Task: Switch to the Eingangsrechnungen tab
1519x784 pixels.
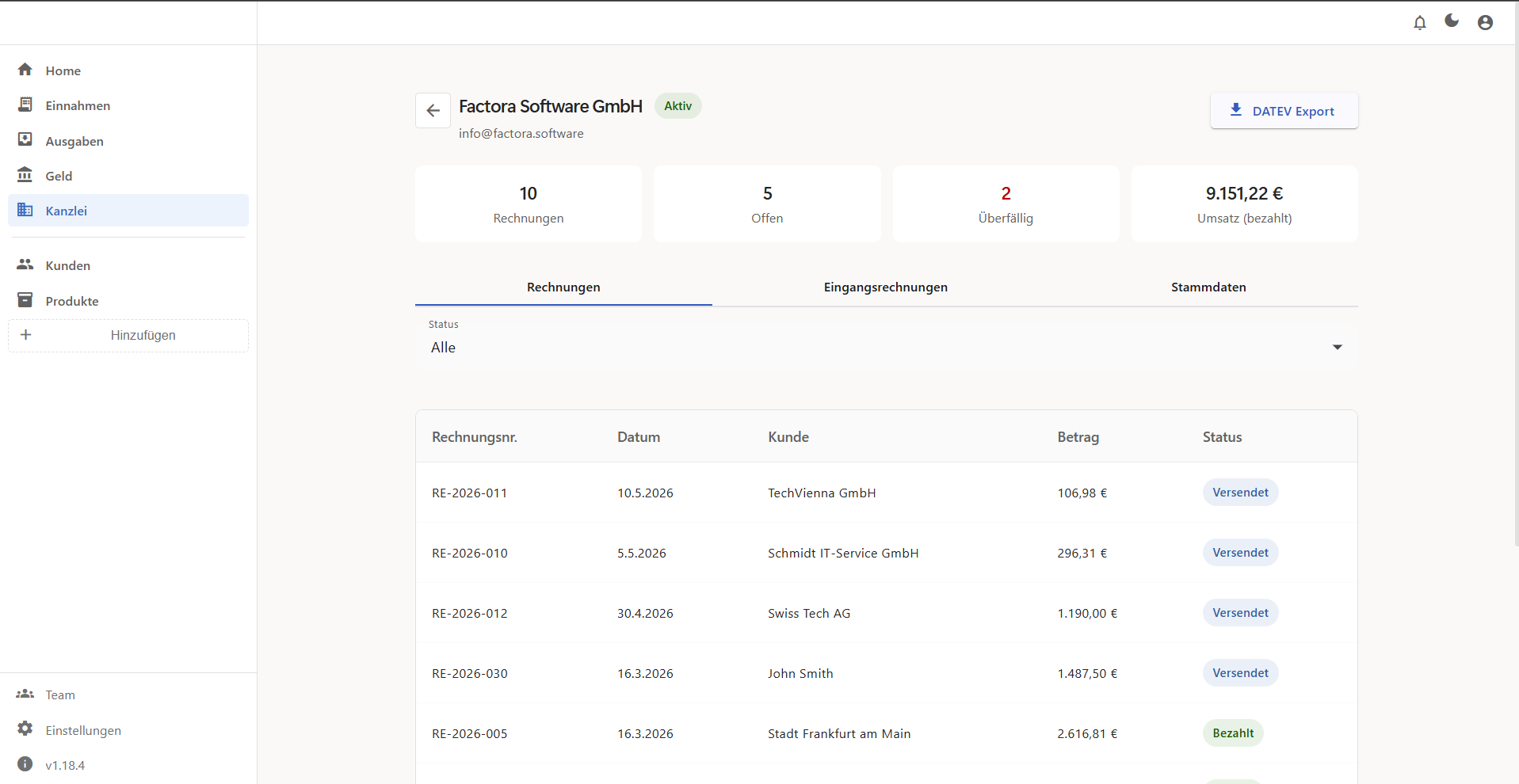Action: (885, 287)
